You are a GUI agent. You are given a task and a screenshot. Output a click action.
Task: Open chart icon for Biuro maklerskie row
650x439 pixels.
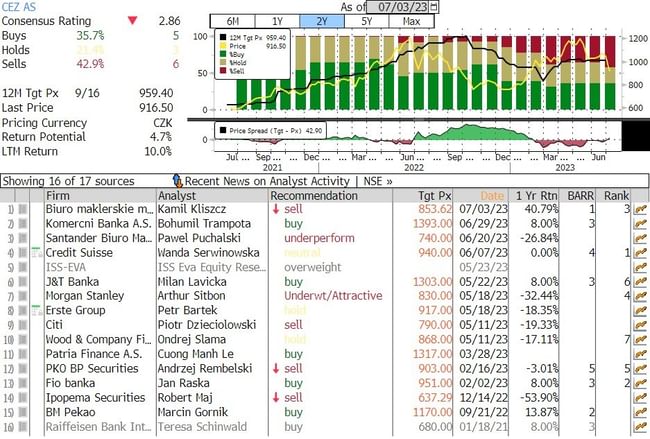(x=640, y=209)
